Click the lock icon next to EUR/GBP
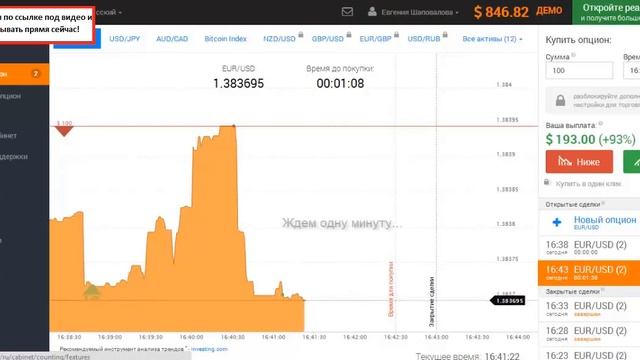The height and width of the screenshot is (360, 640). pos(396,35)
